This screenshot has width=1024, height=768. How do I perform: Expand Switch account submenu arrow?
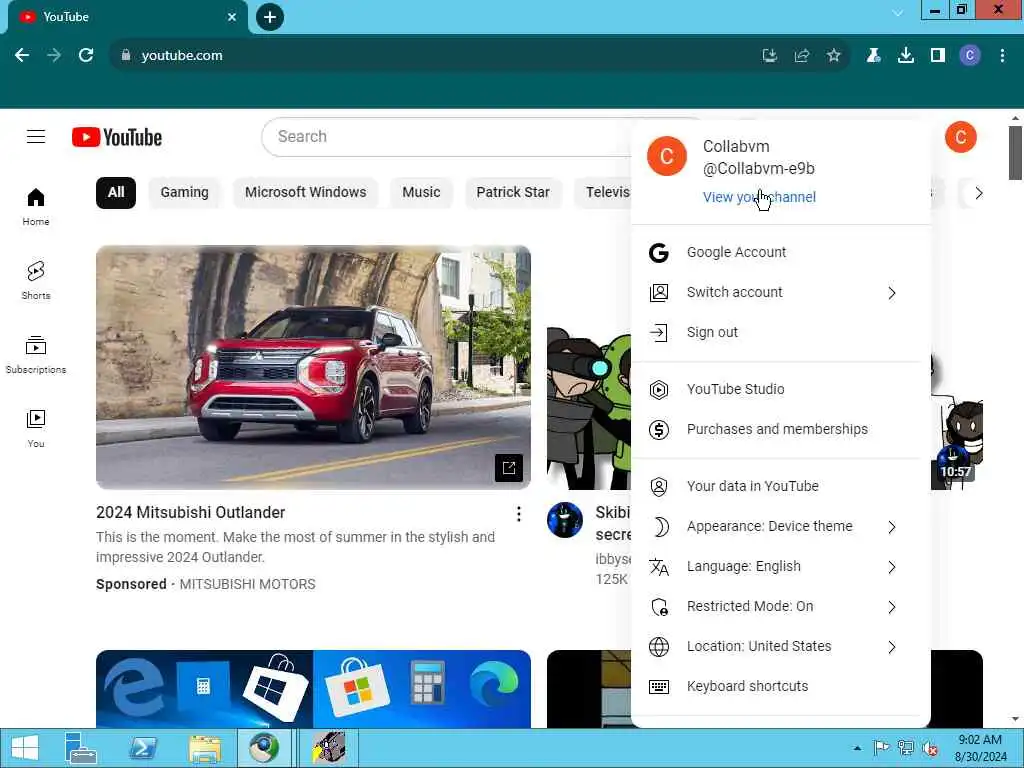[x=892, y=293]
